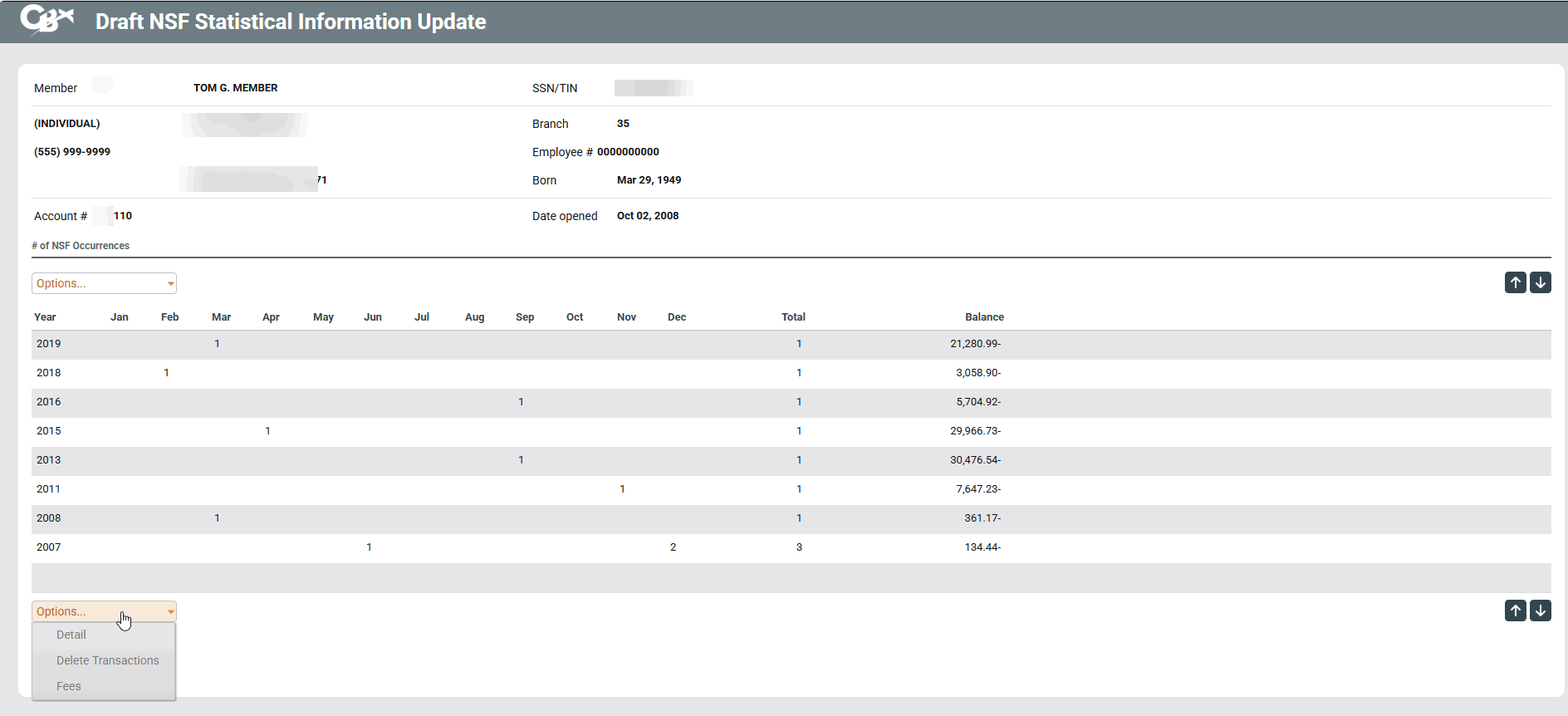Open the top Options dropdown
Image resolution: width=1568 pixels, height=716 pixels.
click(104, 283)
